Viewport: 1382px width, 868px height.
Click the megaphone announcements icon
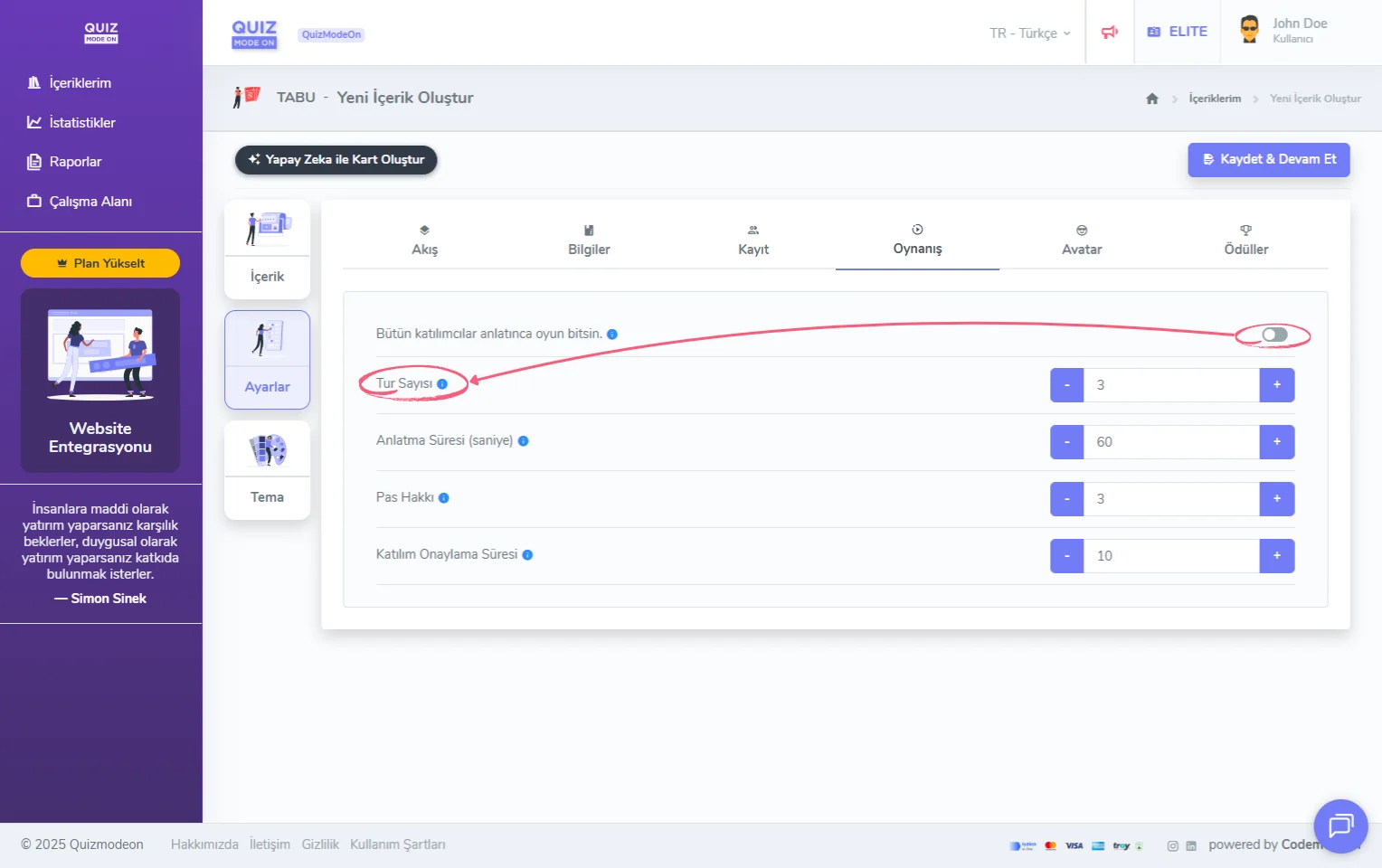1110,33
